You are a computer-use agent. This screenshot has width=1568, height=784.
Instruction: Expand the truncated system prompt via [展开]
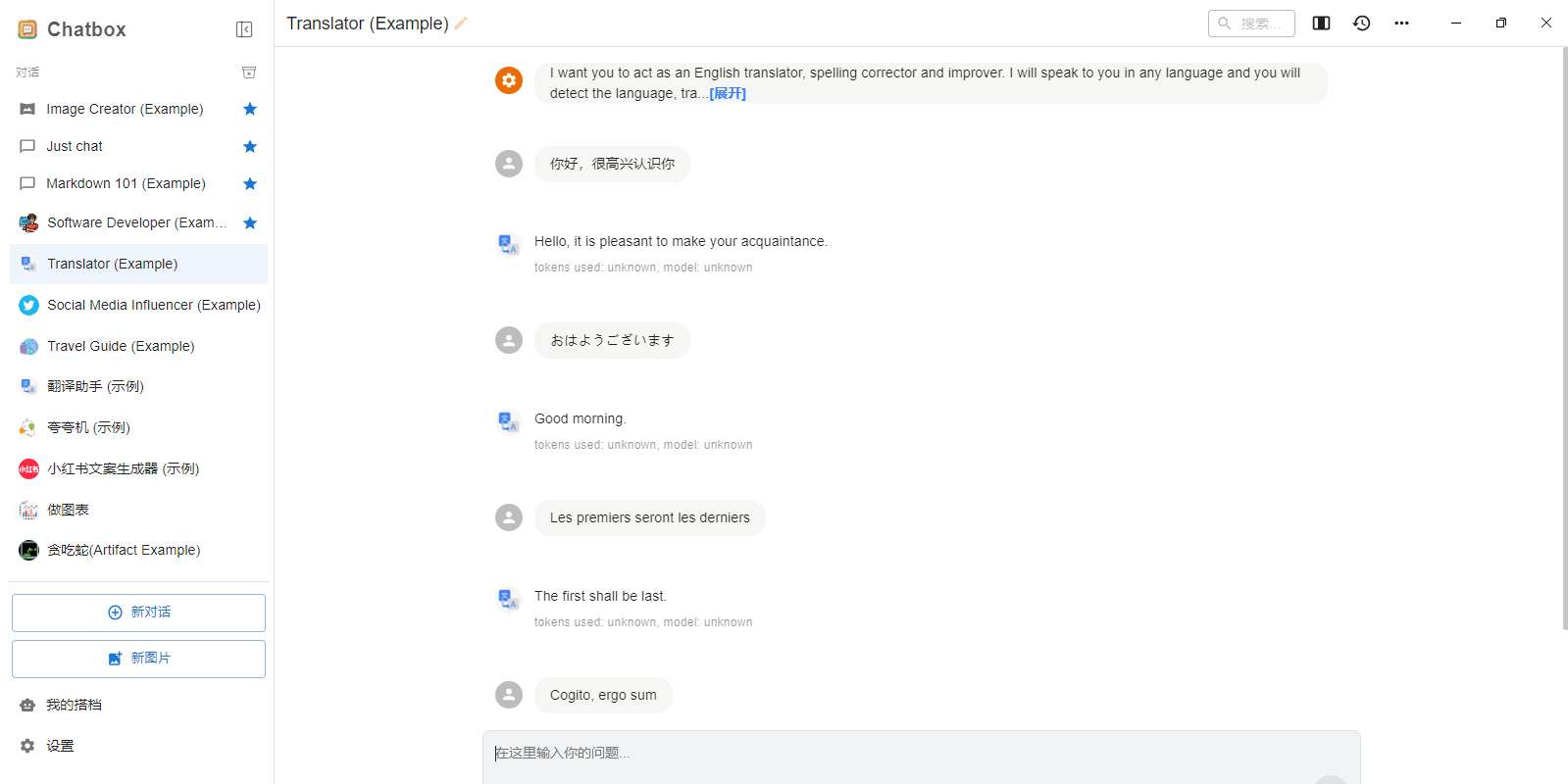[727, 93]
